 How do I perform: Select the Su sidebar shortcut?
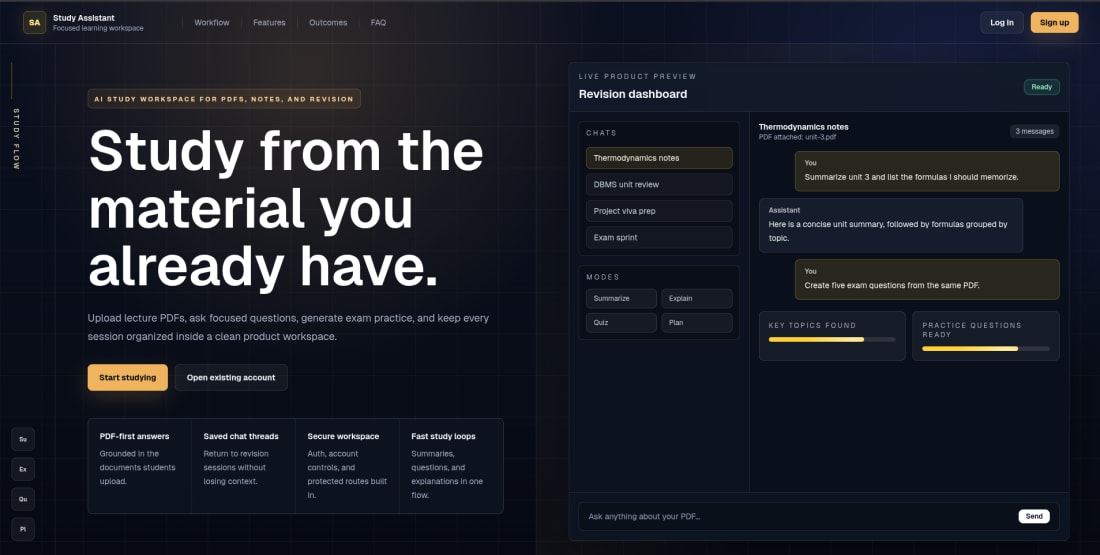23,439
